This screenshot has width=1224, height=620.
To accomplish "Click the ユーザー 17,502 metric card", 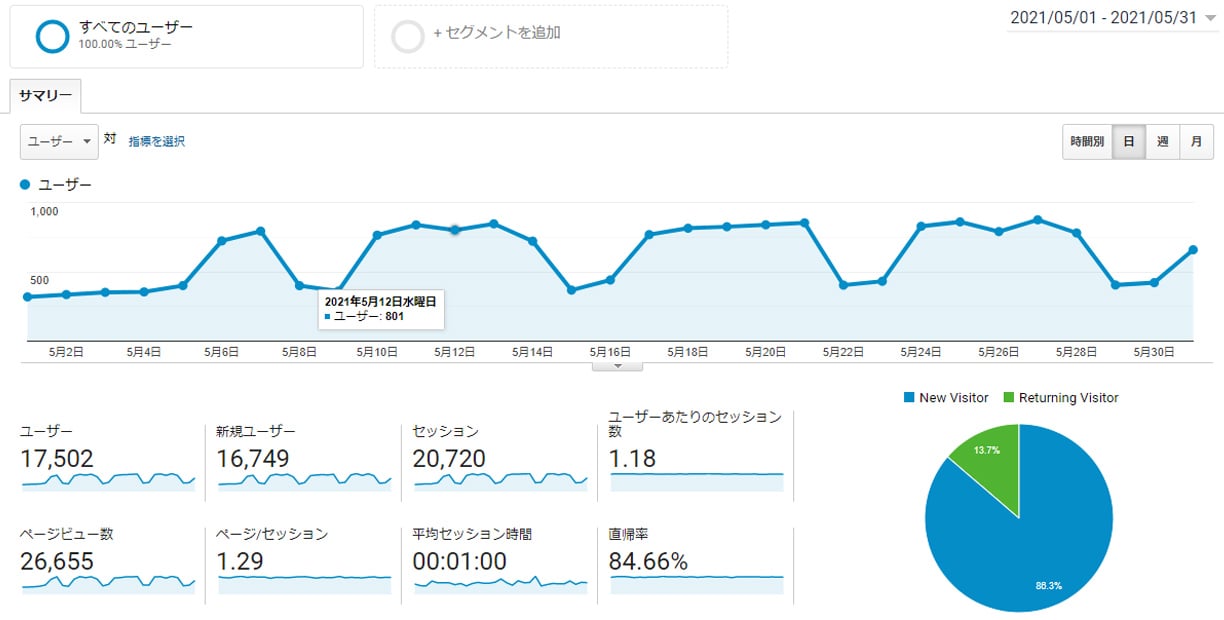I will (105, 460).
